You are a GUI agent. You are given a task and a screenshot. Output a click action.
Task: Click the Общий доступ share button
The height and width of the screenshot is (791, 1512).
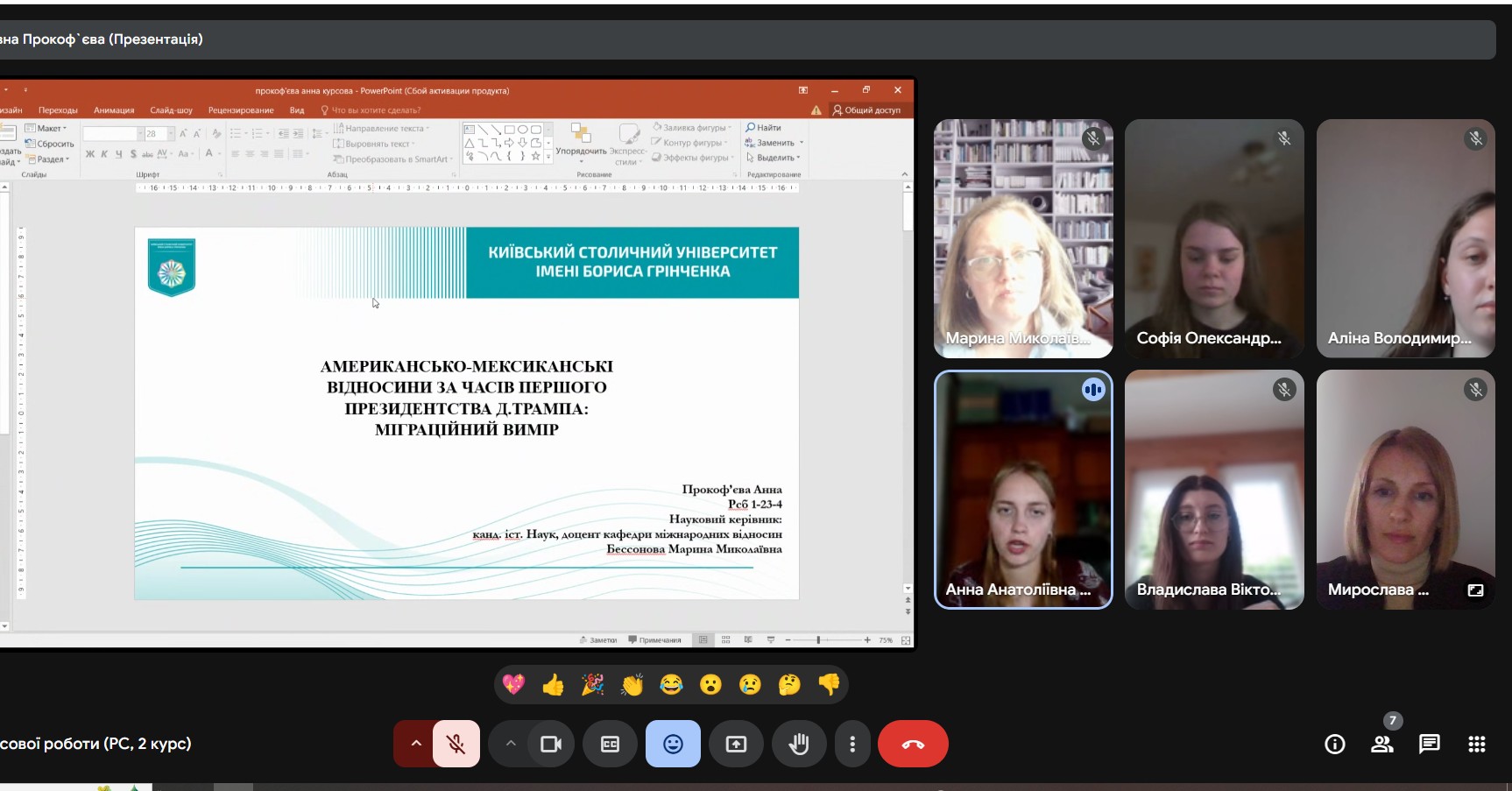coord(866,110)
